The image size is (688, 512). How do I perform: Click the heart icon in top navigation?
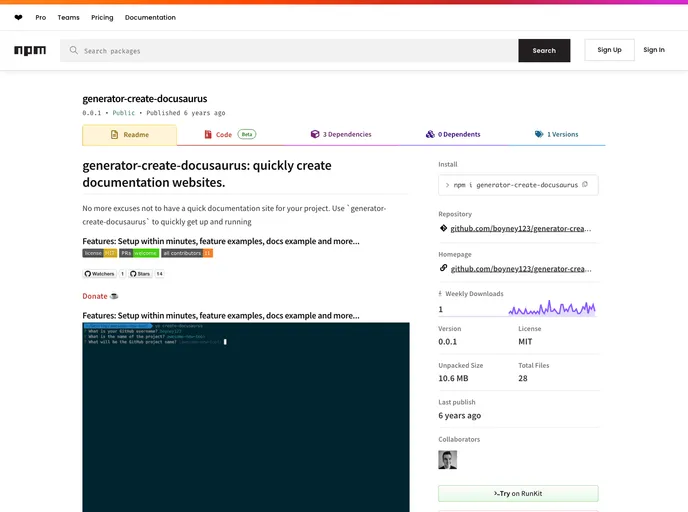pos(18,18)
